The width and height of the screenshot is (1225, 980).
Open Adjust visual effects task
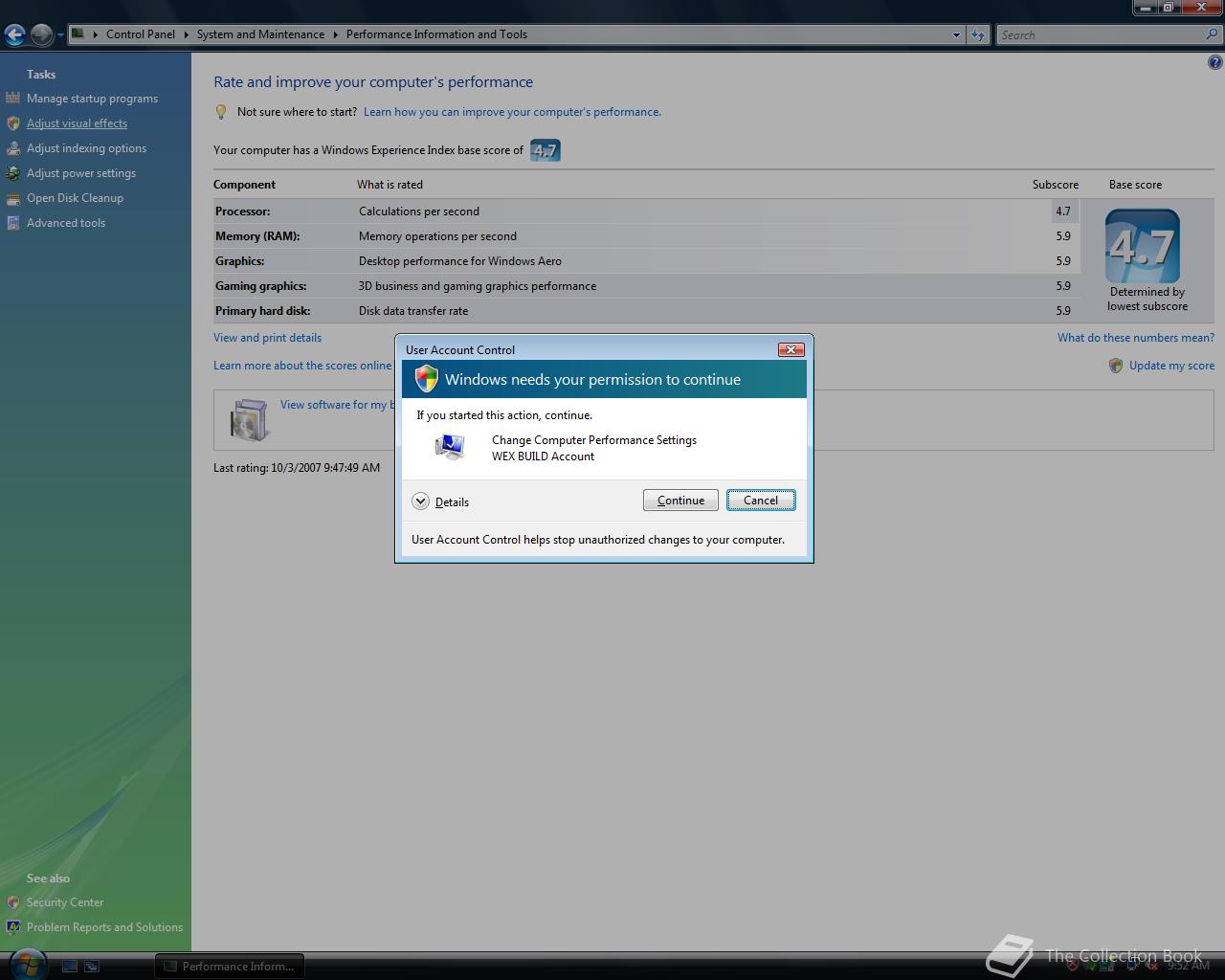(x=77, y=123)
